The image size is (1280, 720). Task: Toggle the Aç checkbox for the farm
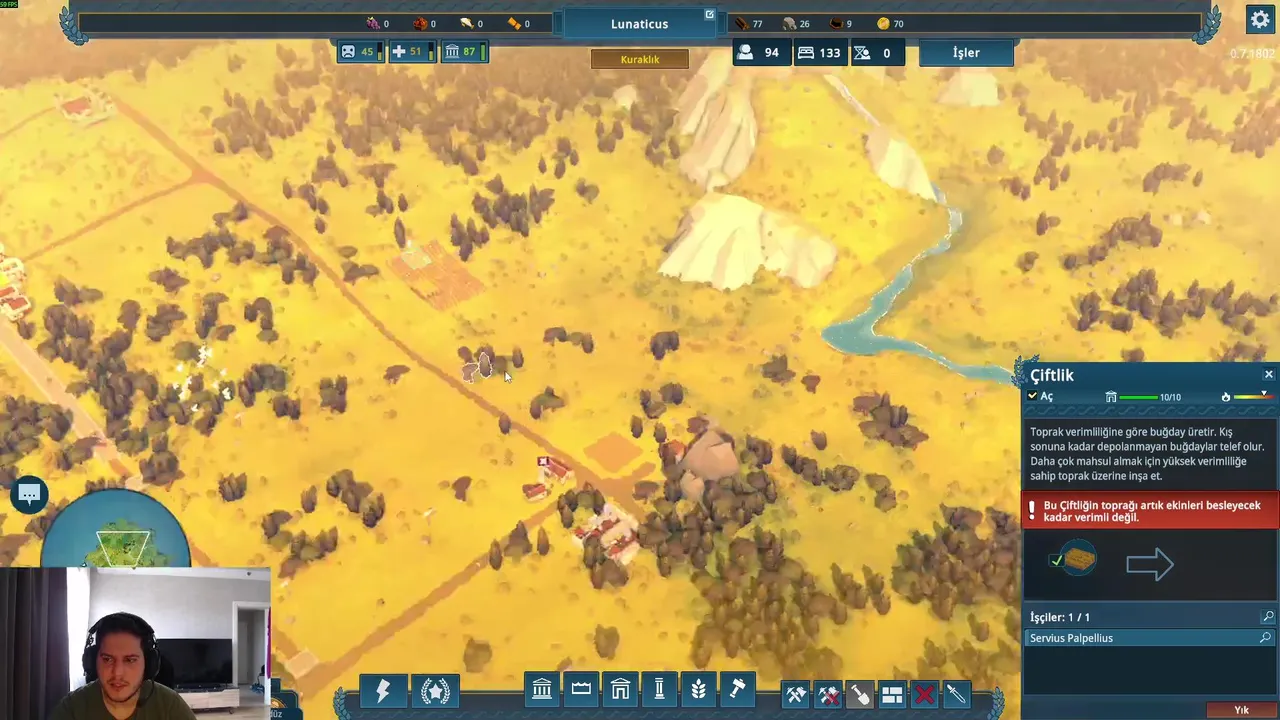point(1033,396)
